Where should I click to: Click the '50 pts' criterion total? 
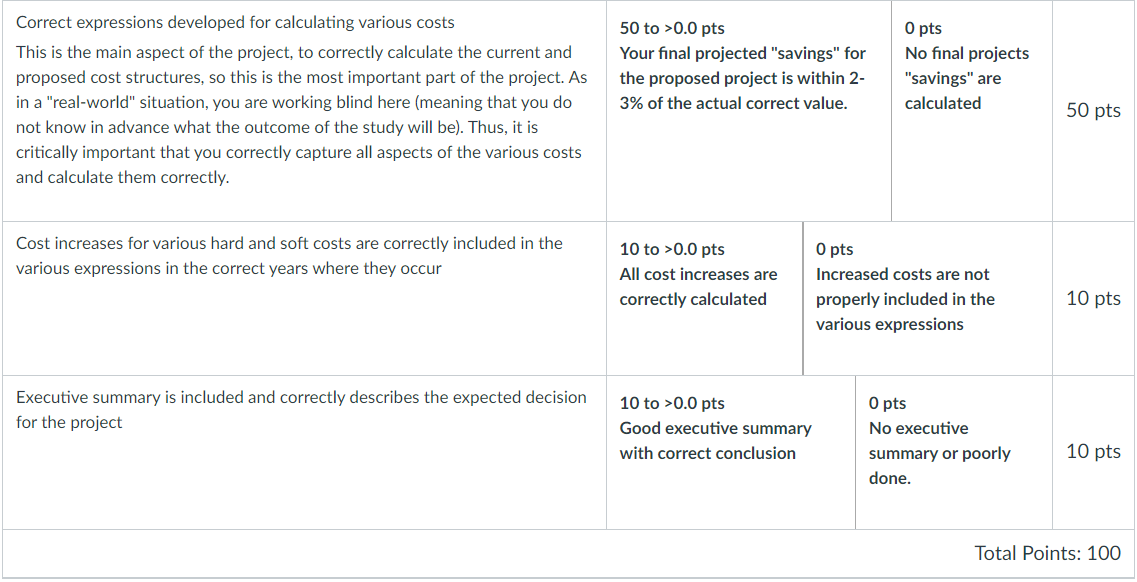point(1093,111)
